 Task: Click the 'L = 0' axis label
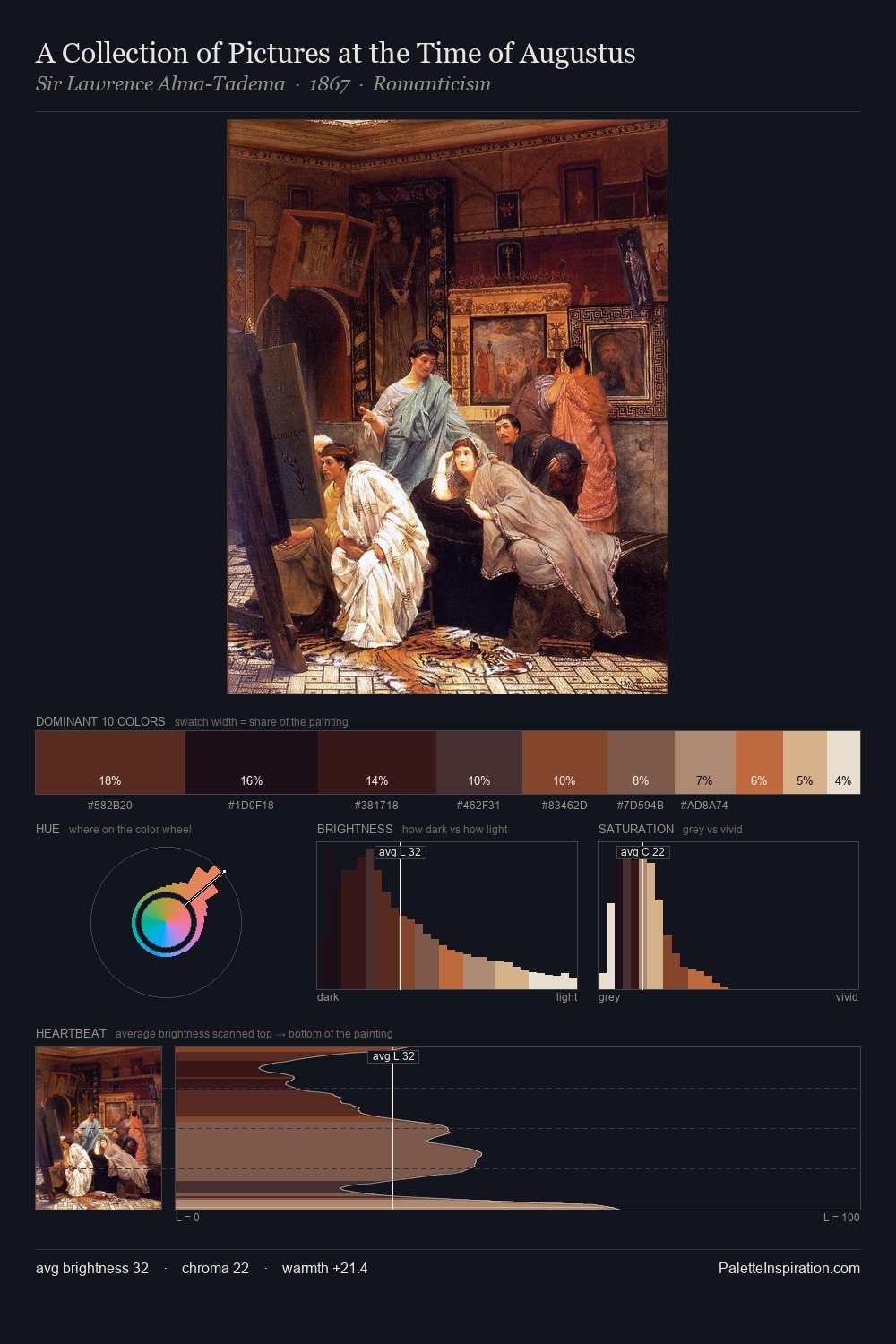pyautogui.click(x=187, y=1218)
